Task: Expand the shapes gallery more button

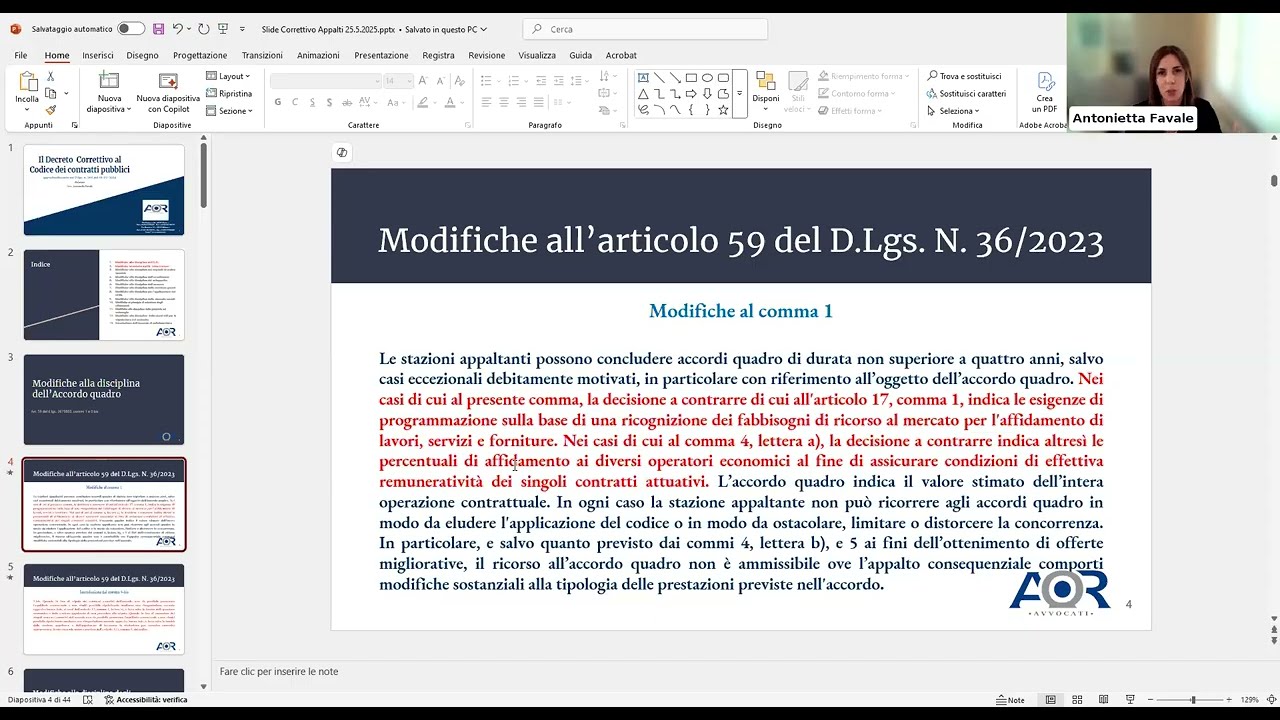Action: coord(740,94)
